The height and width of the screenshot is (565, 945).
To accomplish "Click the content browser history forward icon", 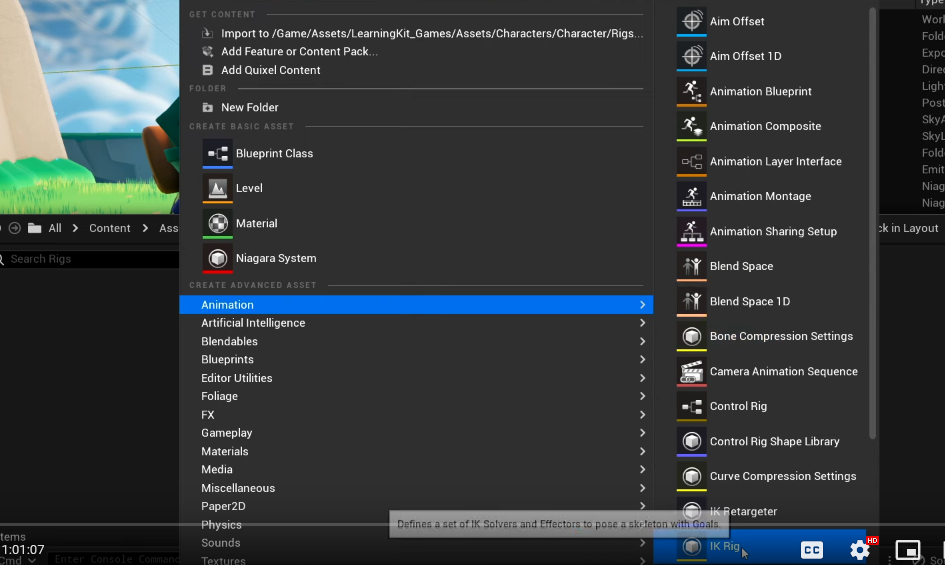I will (14, 228).
